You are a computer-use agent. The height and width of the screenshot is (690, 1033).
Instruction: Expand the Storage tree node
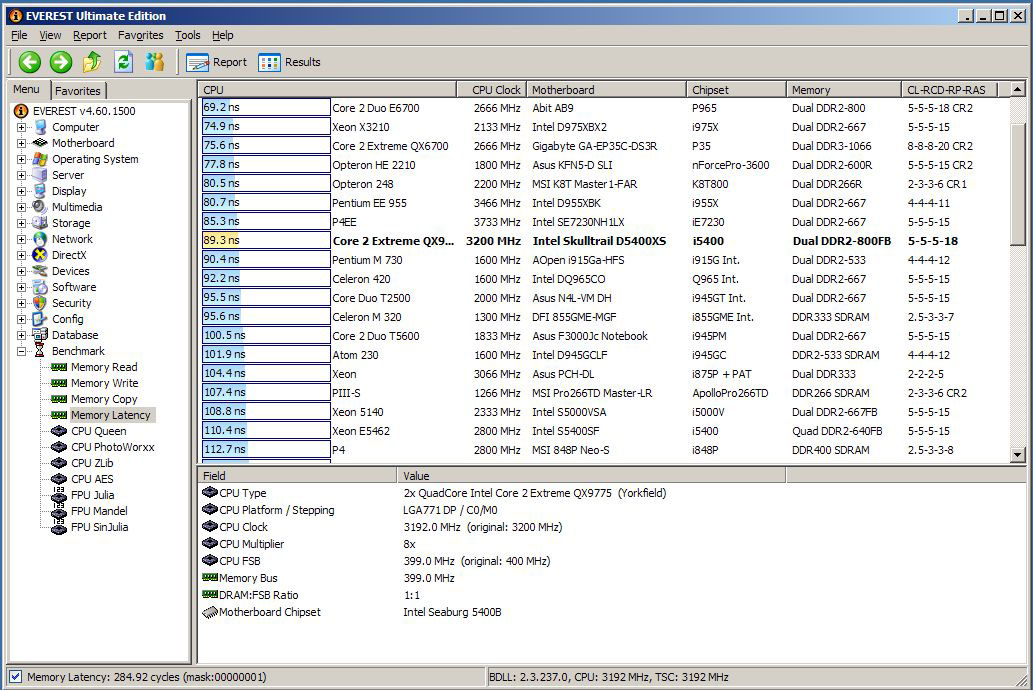(21, 223)
